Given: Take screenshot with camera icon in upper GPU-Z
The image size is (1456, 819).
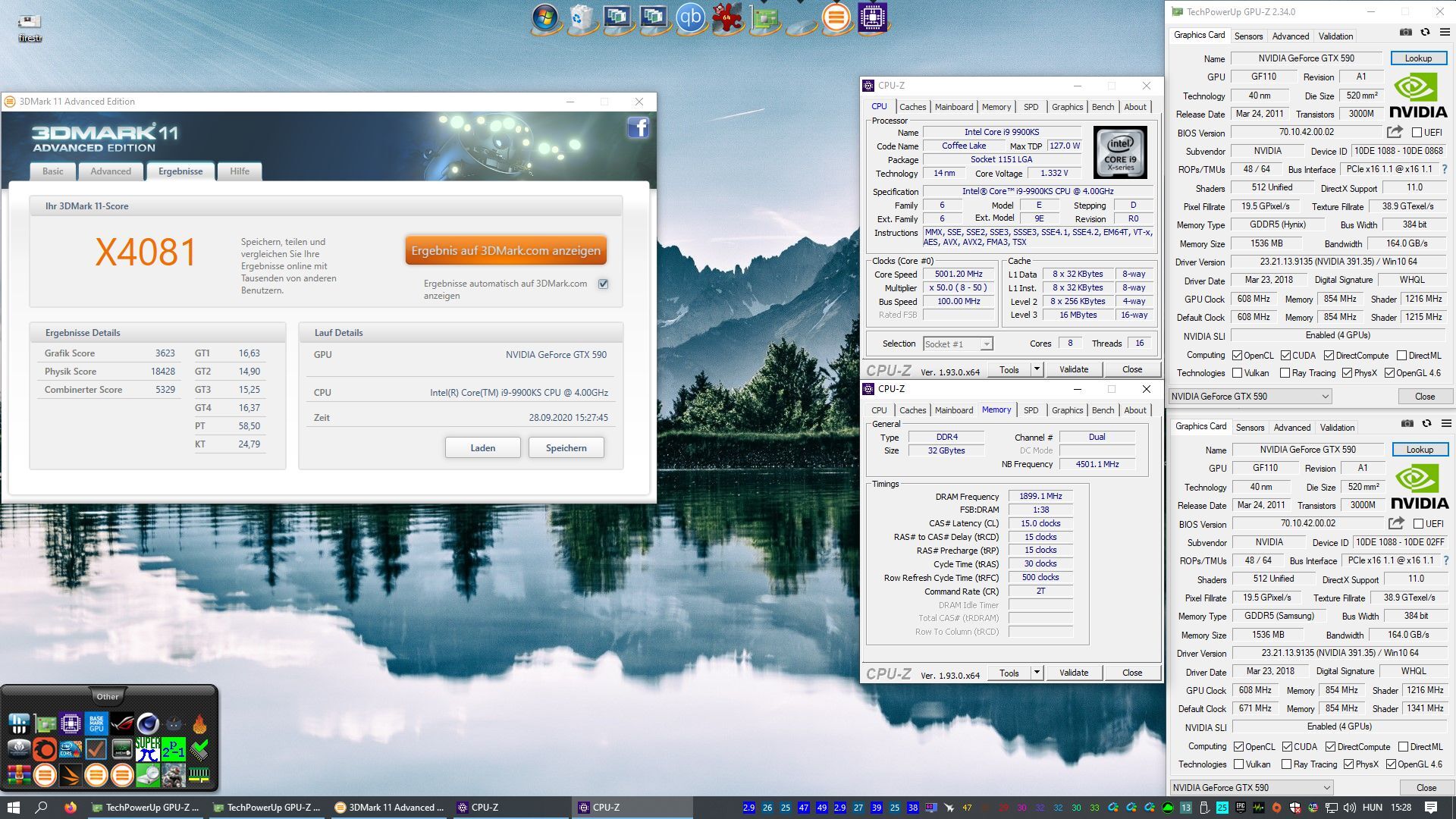Looking at the screenshot, I should point(1405,33).
